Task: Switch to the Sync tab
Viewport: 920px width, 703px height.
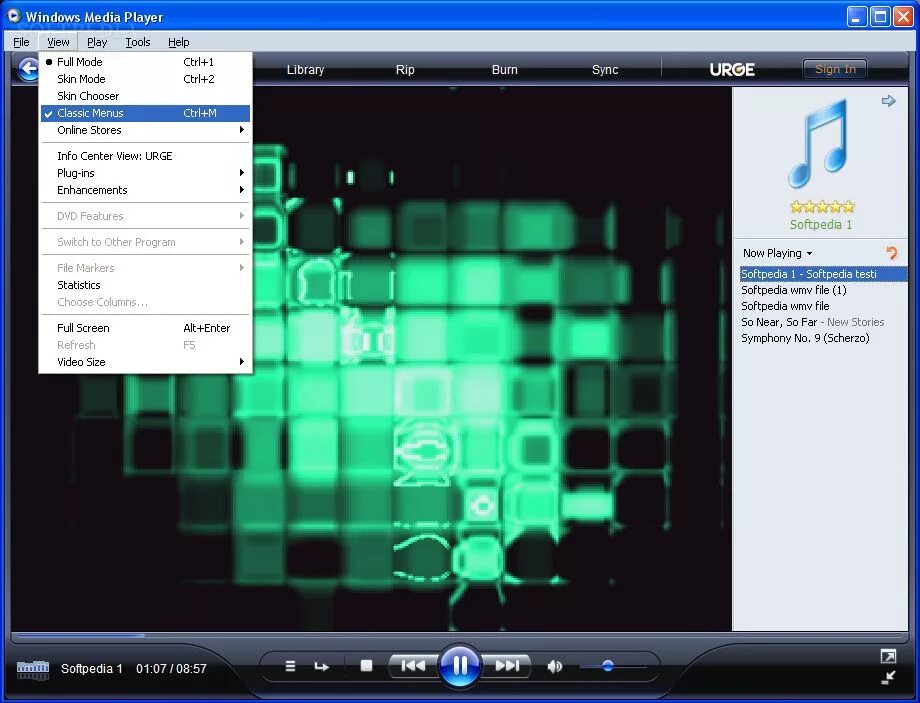Action: point(605,69)
